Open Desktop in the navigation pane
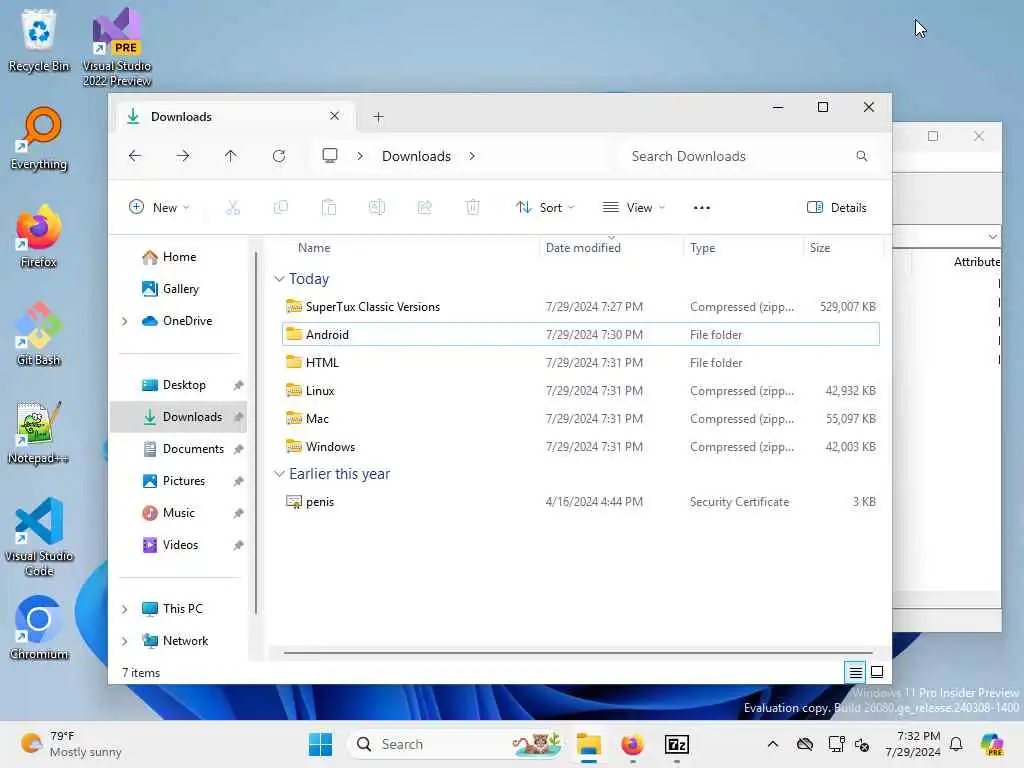This screenshot has height=768, width=1024. (178, 385)
